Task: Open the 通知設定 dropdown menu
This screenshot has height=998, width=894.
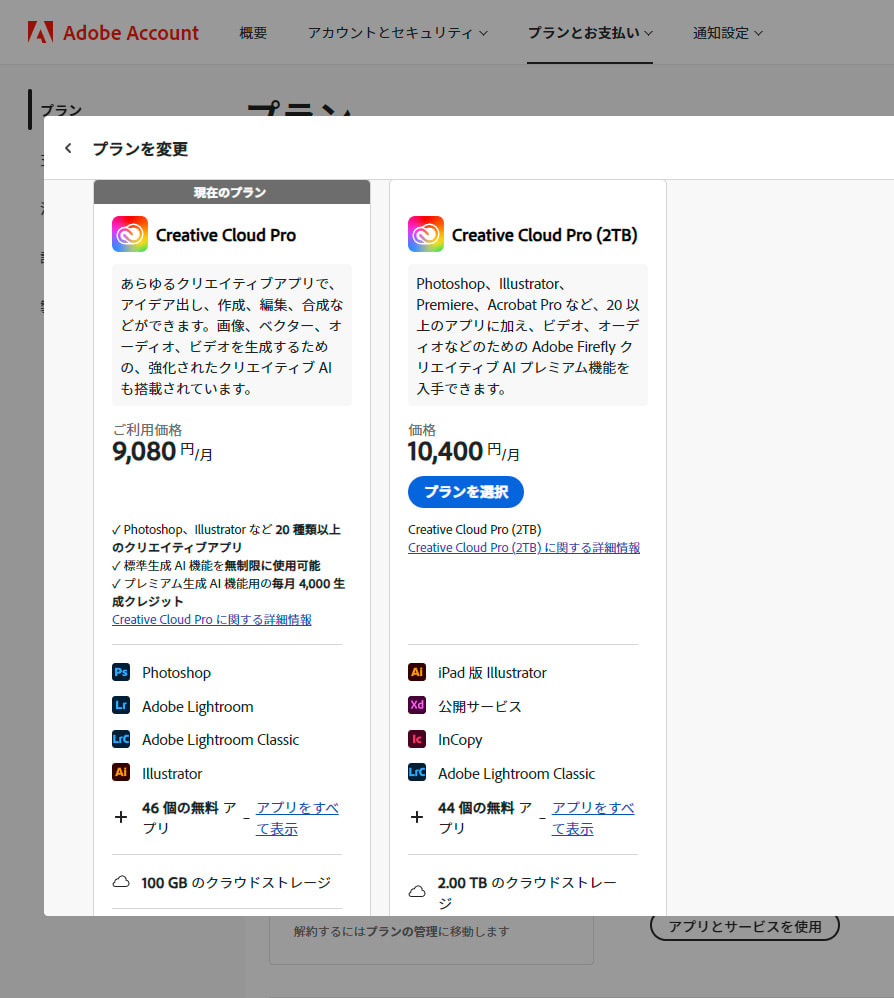Action: 727,33
